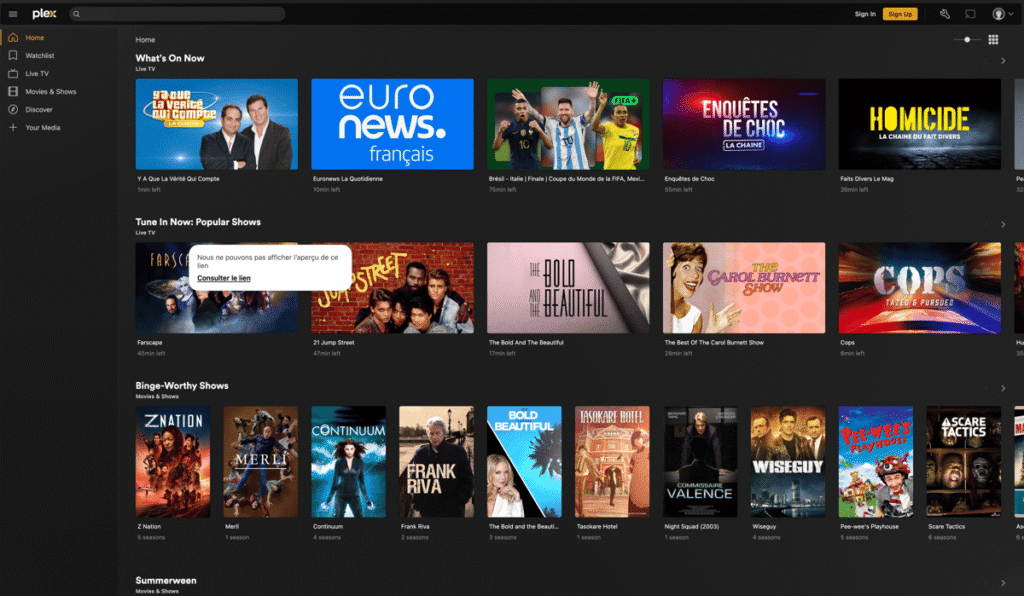Open Tune In Now: Popular Shows heading

pyautogui.click(x=198, y=222)
